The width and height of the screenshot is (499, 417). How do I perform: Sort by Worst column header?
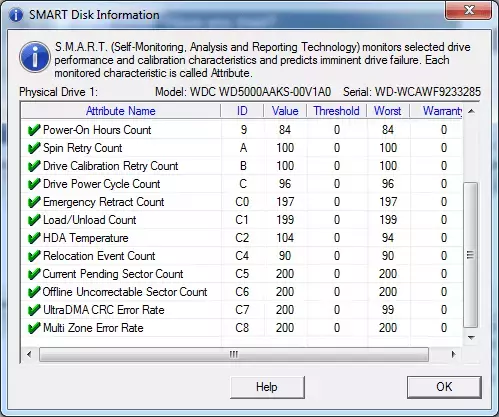pyautogui.click(x=388, y=111)
